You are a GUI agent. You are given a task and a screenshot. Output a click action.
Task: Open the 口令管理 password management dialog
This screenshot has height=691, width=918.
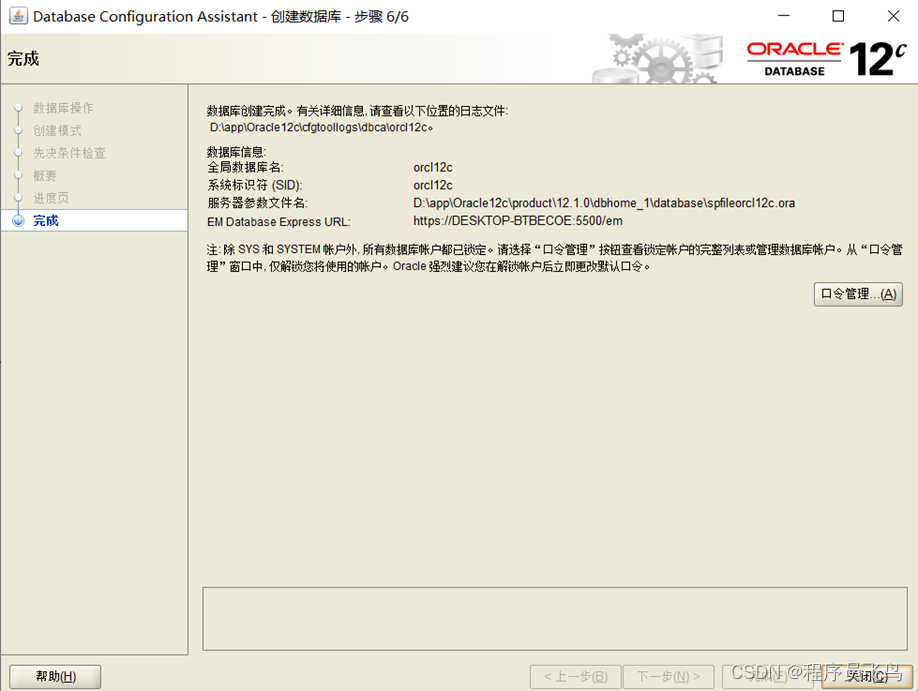click(858, 294)
